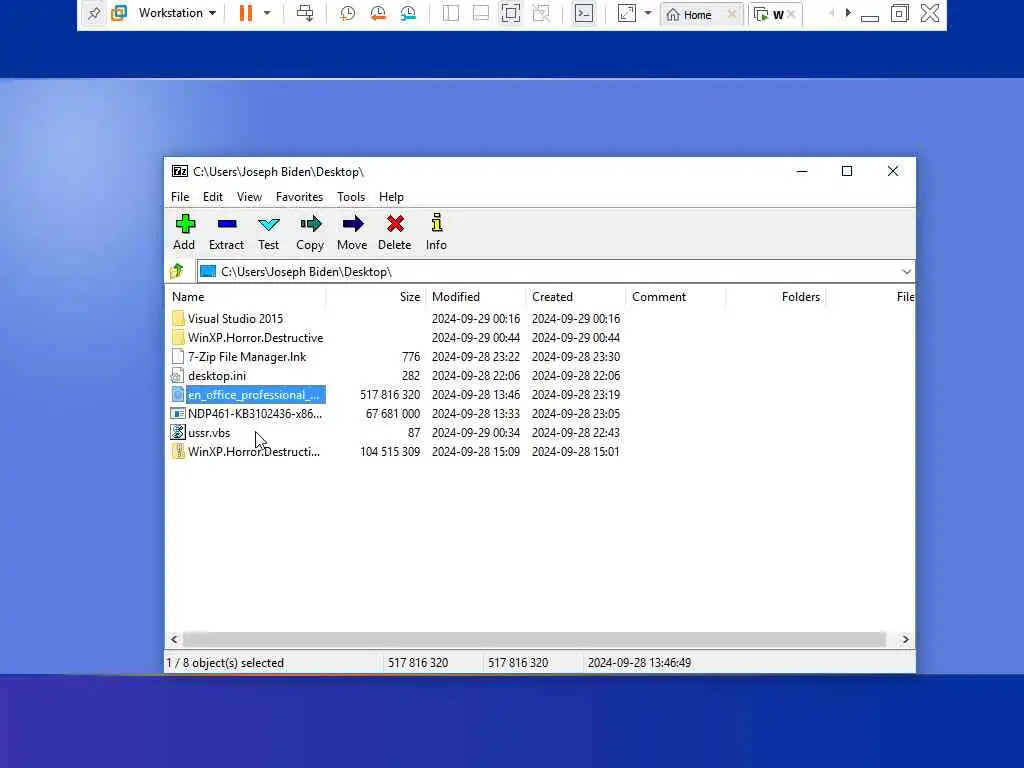Open the Edit menu
This screenshot has height=768, width=1024.
tap(213, 197)
